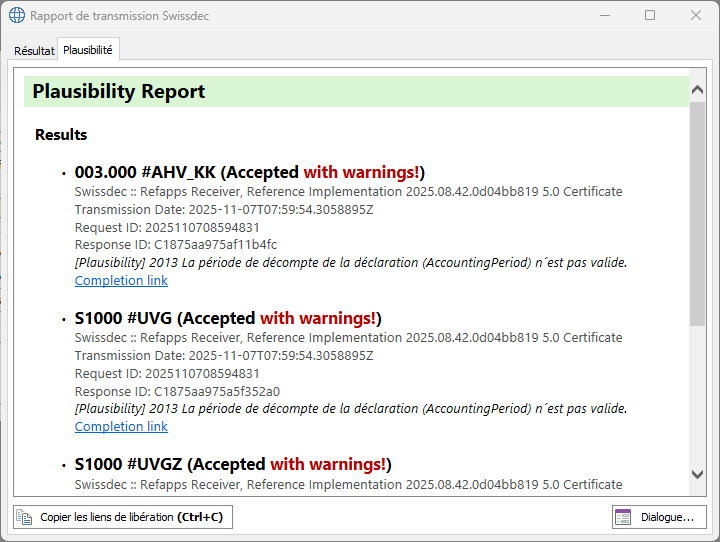Click the scrollbar up arrow

point(697,90)
